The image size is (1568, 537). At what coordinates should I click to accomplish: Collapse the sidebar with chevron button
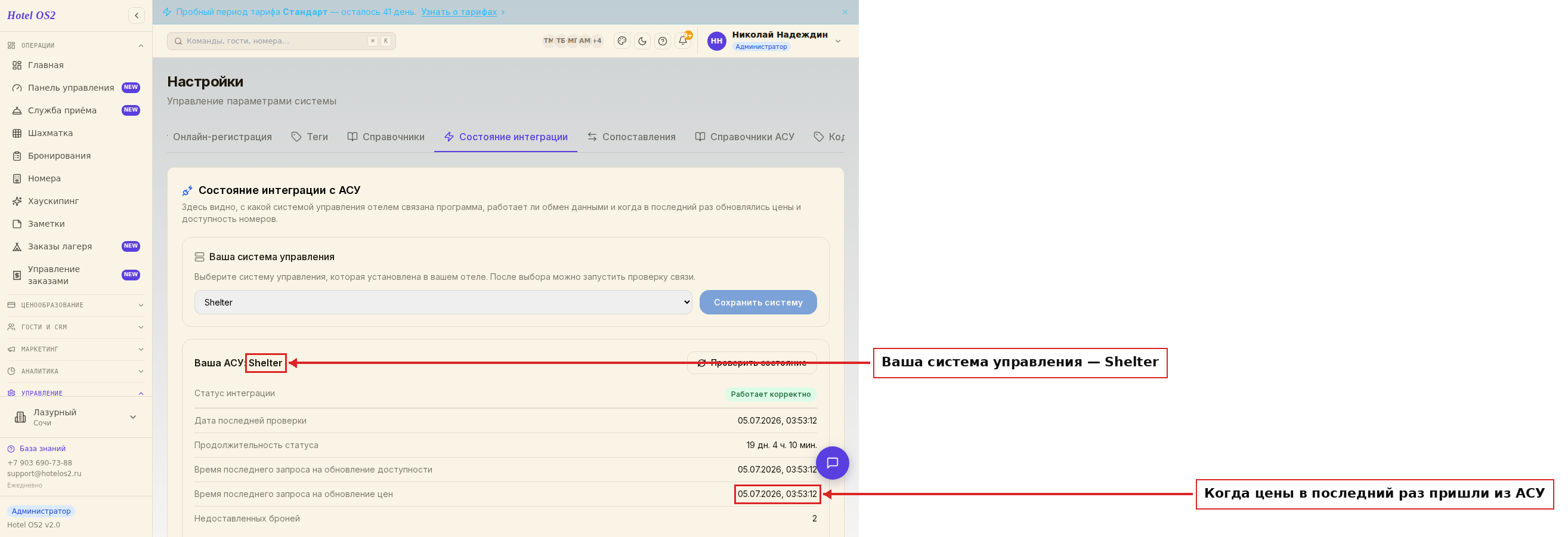[x=137, y=16]
